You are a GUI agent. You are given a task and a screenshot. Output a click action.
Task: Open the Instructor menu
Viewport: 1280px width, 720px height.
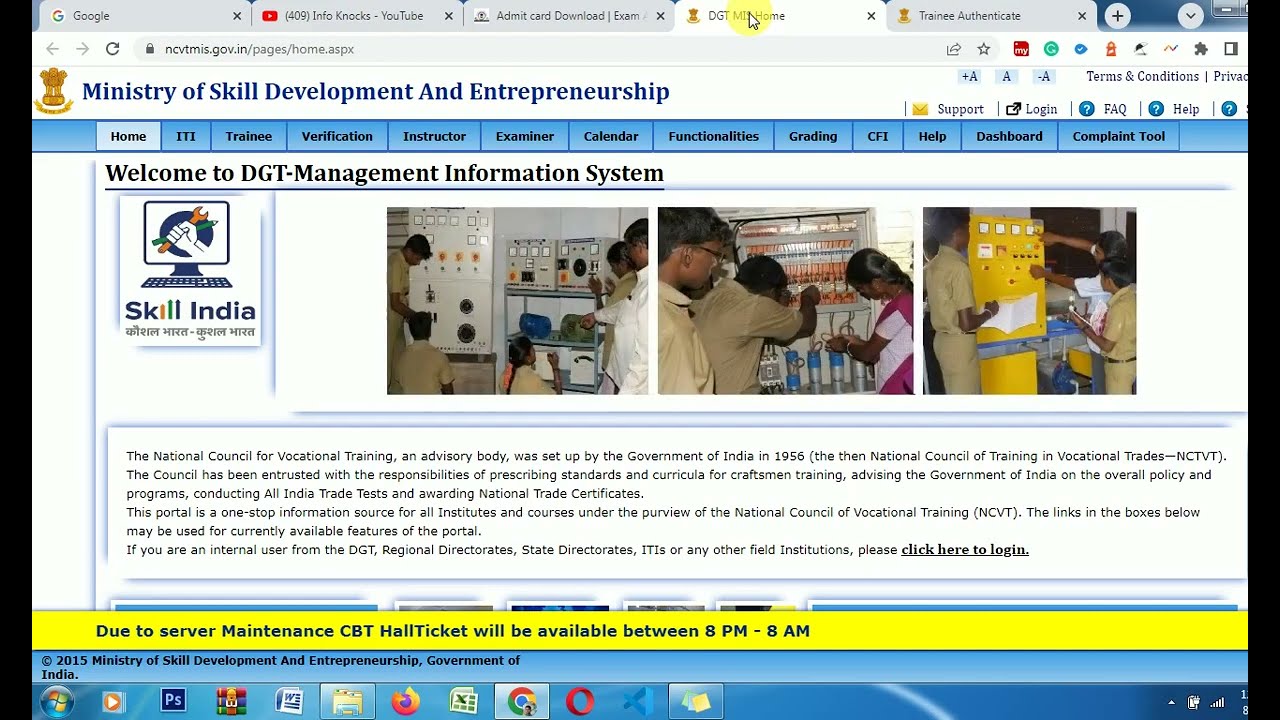tap(434, 136)
